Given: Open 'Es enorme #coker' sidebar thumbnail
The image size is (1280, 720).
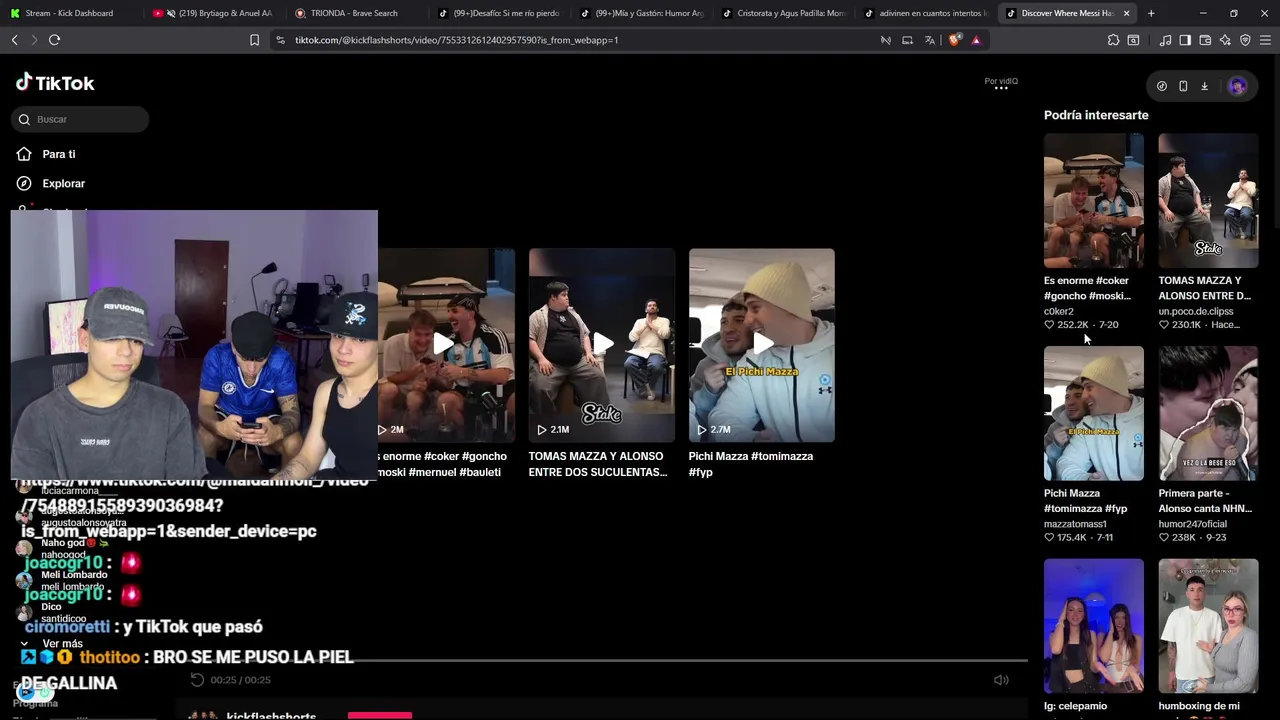Looking at the screenshot, I should click(1094, 201).
